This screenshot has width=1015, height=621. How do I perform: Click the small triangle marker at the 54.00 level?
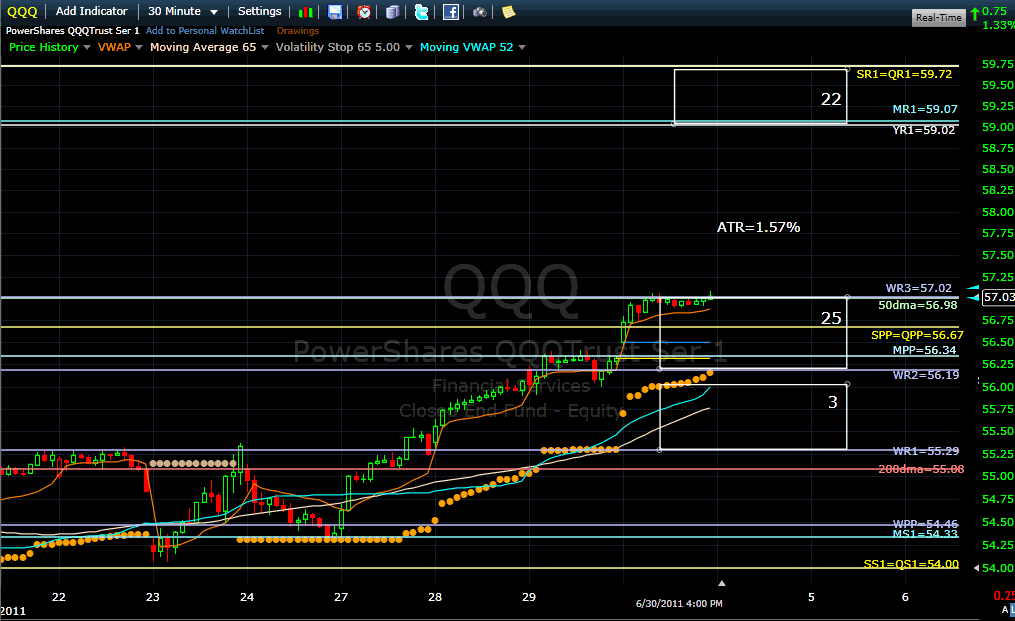coord(977,568)
